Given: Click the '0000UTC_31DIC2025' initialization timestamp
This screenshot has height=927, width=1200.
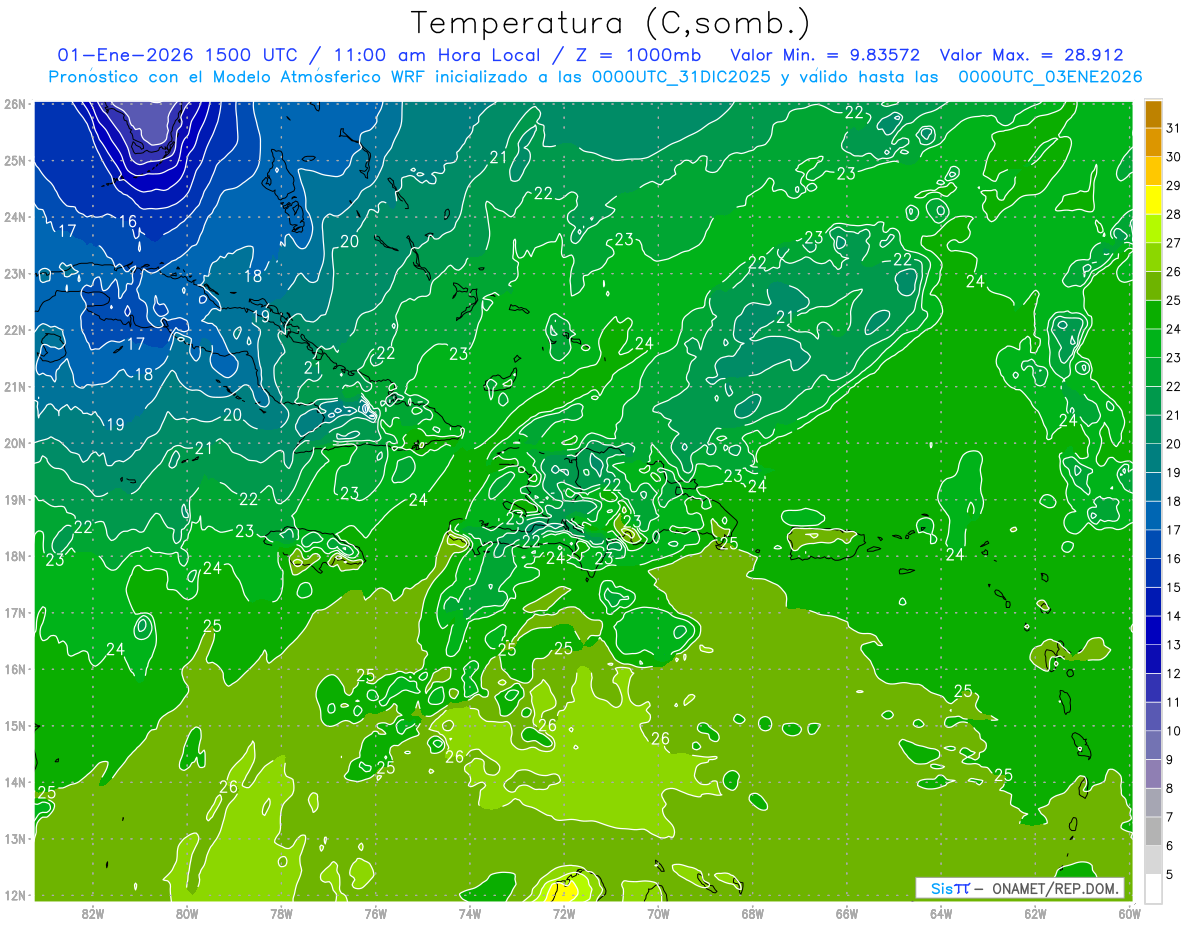Looking at the screenshot, I should tap(681, 76).
